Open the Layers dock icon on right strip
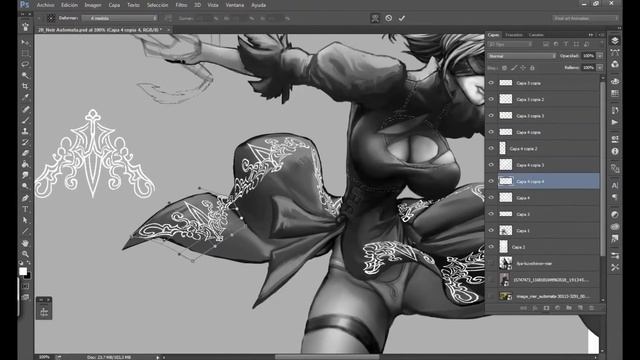The image size is (640, 360). (615, 40)
